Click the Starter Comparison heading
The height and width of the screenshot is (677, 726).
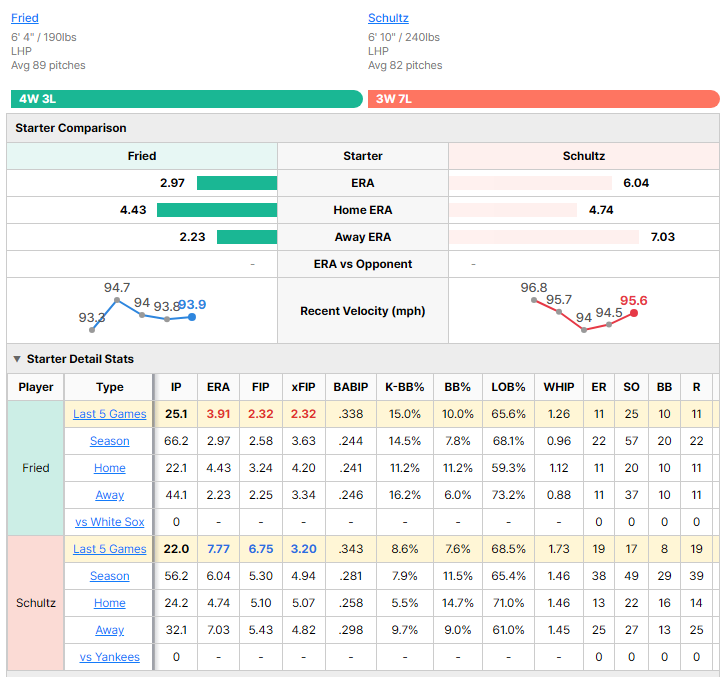pyautogui.click(x=71, y=128)
